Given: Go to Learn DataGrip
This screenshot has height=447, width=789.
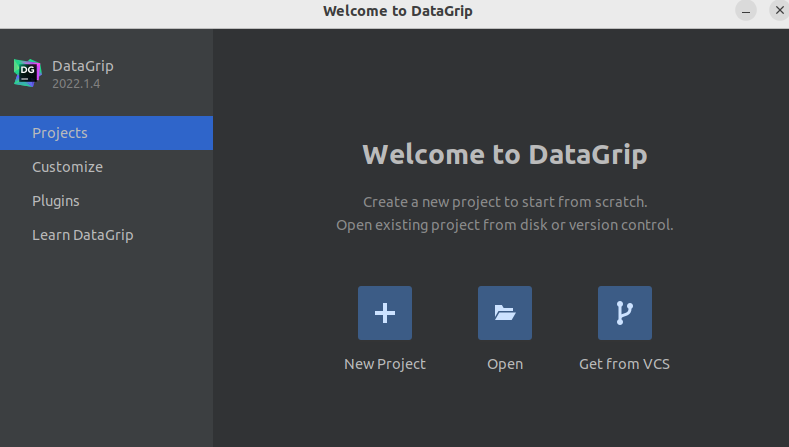Looking at the screenshot, I should (106, 235).
